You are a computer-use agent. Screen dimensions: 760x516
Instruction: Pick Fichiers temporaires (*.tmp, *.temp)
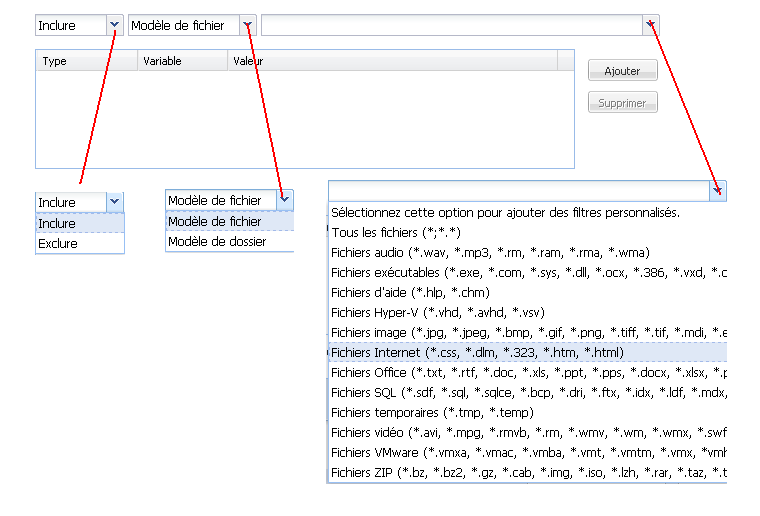click(432, 412)
